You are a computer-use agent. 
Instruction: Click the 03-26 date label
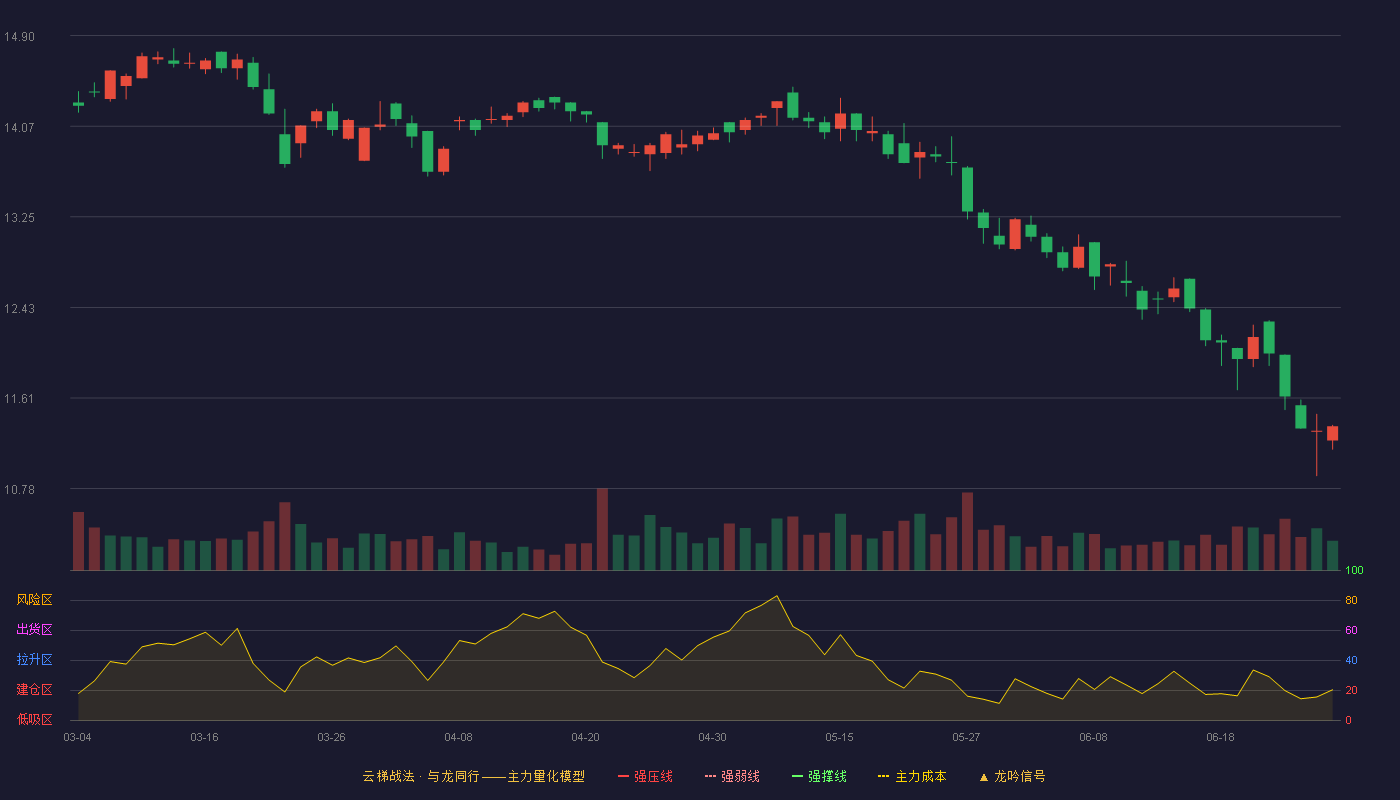[331, 737]
